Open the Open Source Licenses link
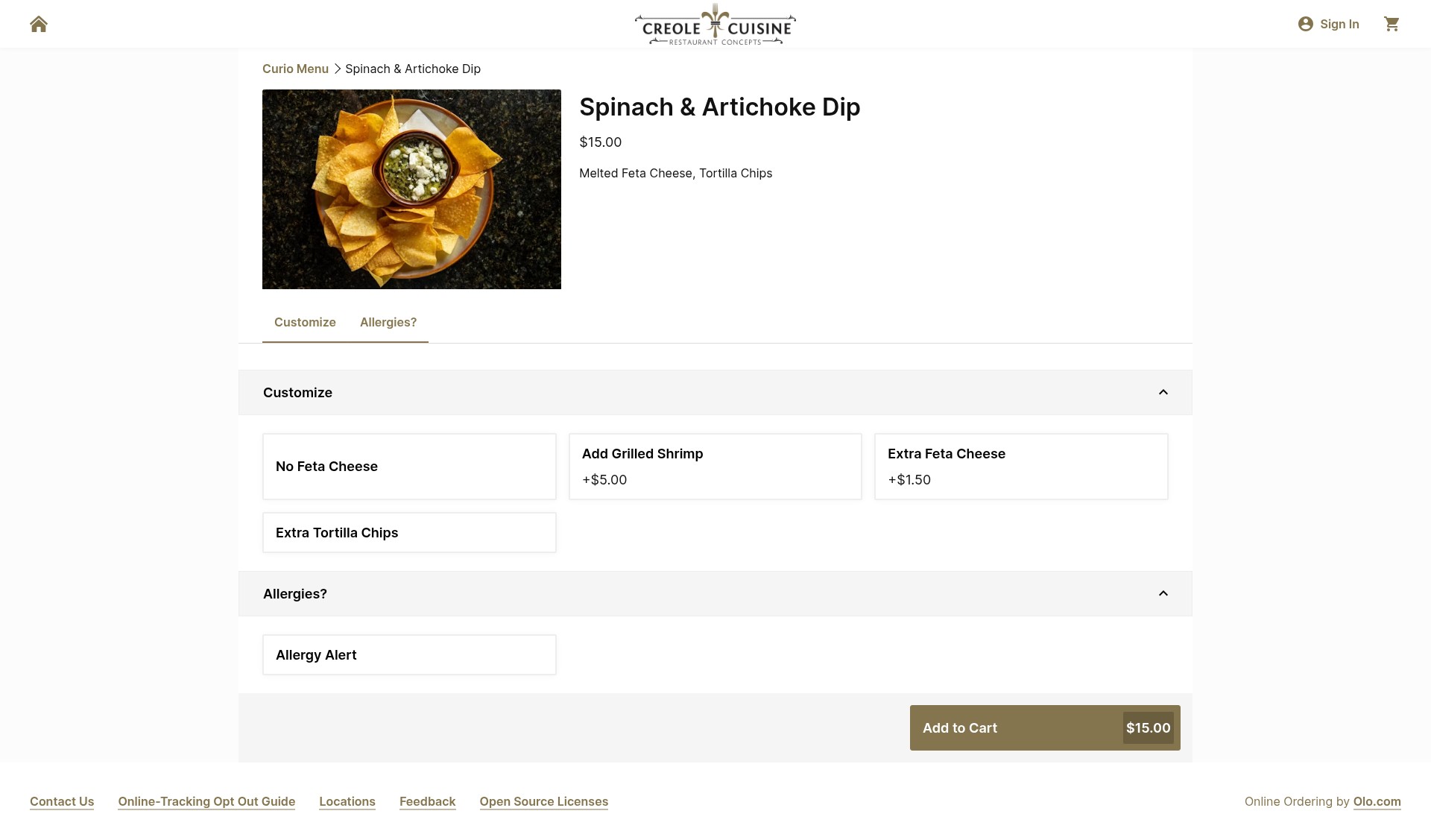 coord(544,801)
